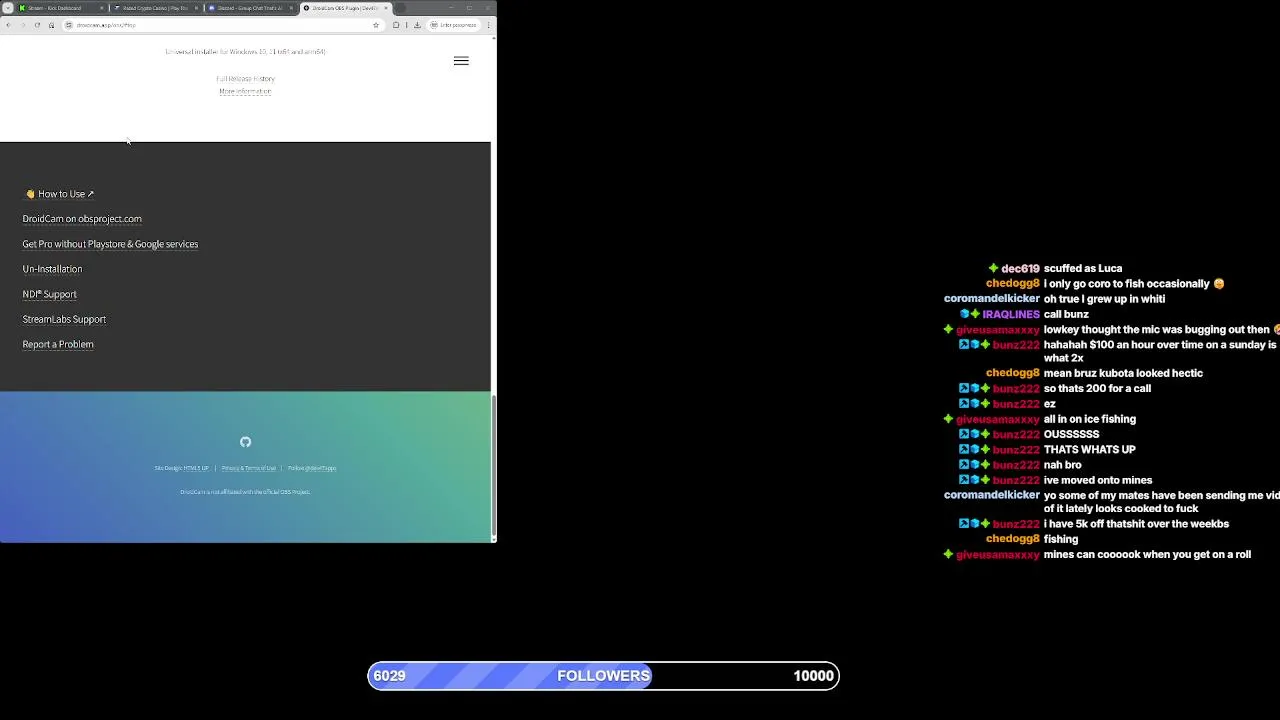Click the page vertical scrollbar thumb
The image size is (1280, 720).
pyautogui.click(x=494, y=466)
